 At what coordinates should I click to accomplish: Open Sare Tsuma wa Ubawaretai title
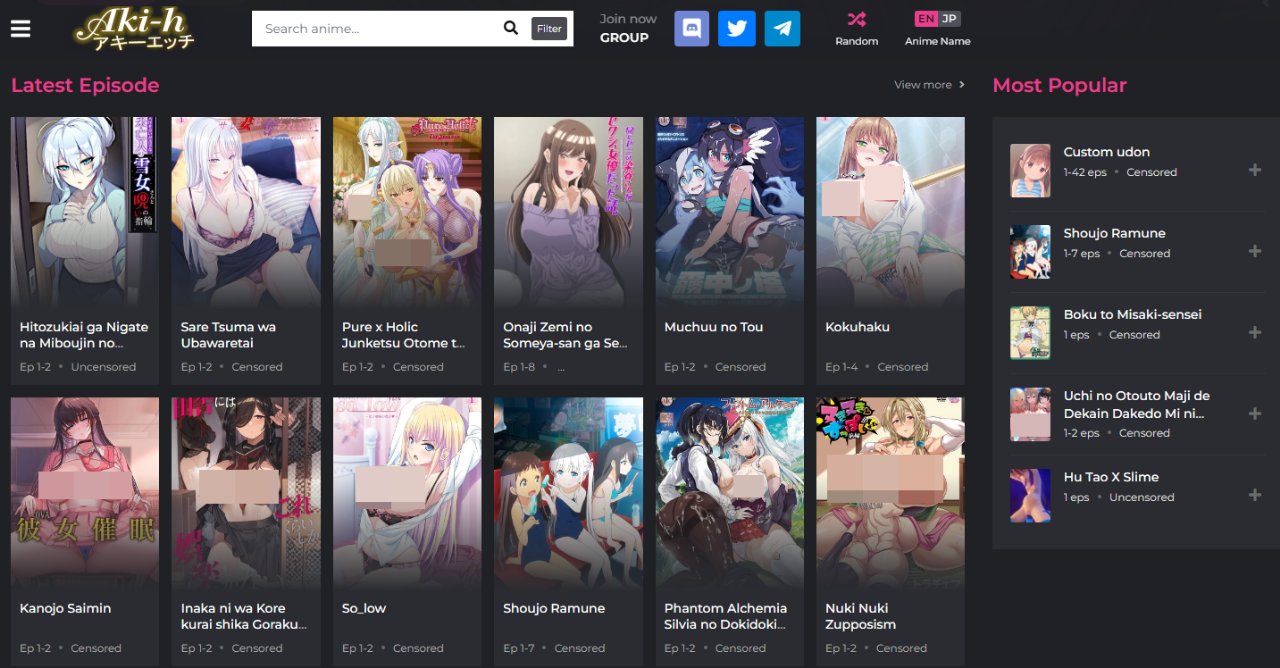pyautogui.click(x=228, y=335)
